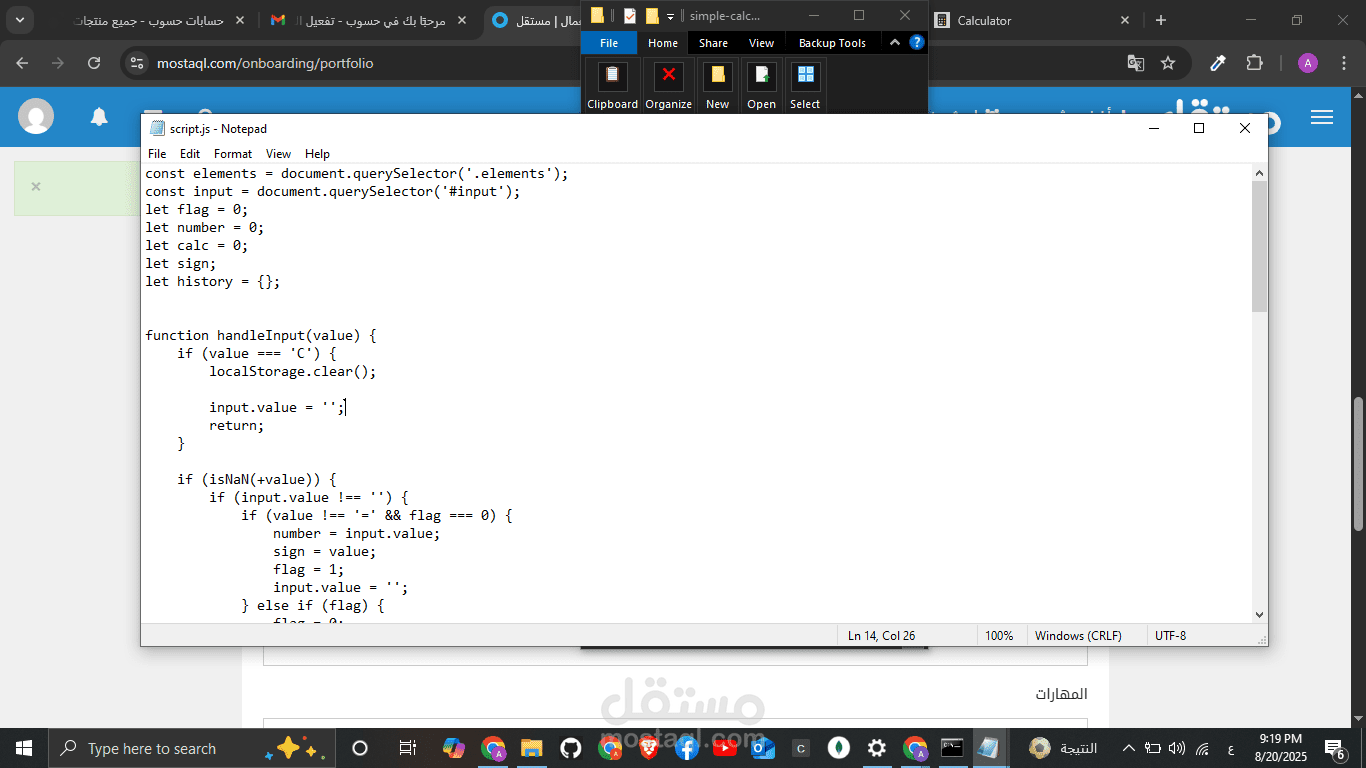Open the Chrome Extensions puzzle icon
Image resolution: width=1366 pixels, height=768 pixels.
[1254, 63]
